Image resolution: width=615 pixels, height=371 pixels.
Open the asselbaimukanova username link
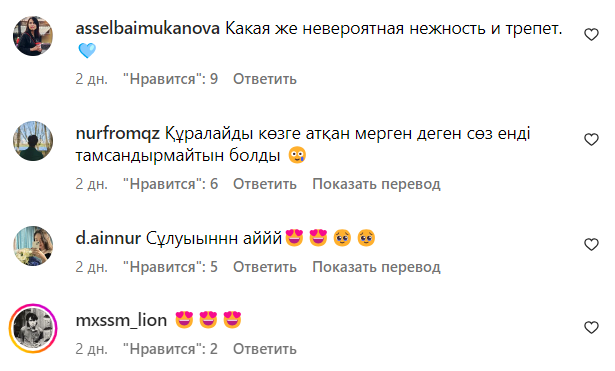coord(147,29)
